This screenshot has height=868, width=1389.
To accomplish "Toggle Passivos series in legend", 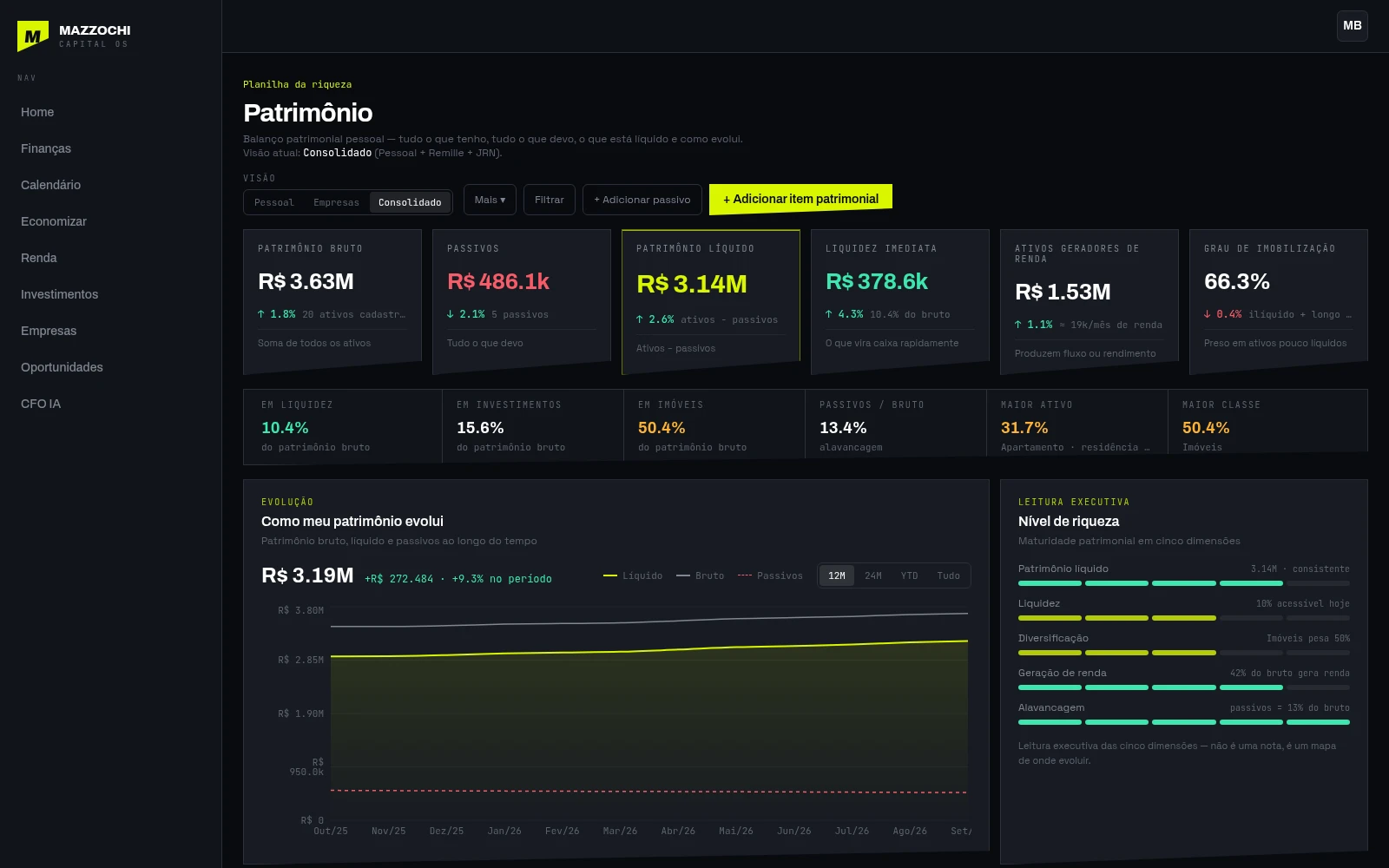I will tap(770, 575).
